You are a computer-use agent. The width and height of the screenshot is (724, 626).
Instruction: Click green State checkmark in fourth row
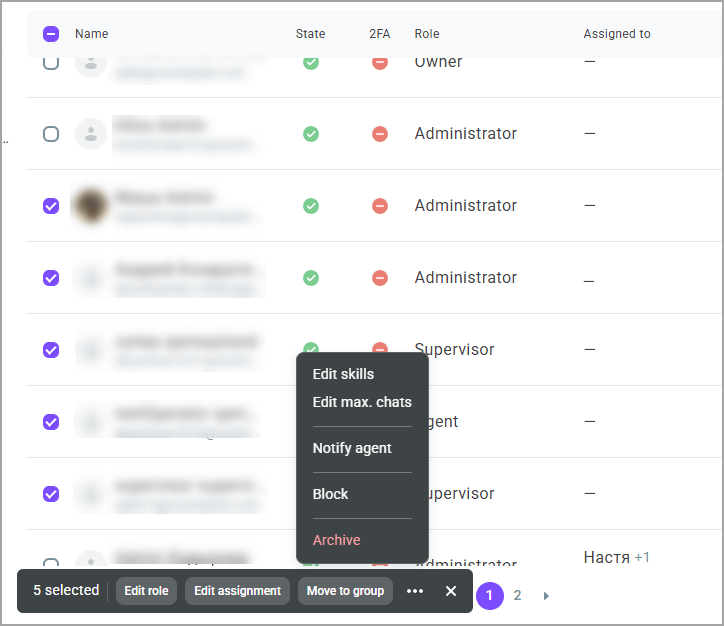click(311, 278)
